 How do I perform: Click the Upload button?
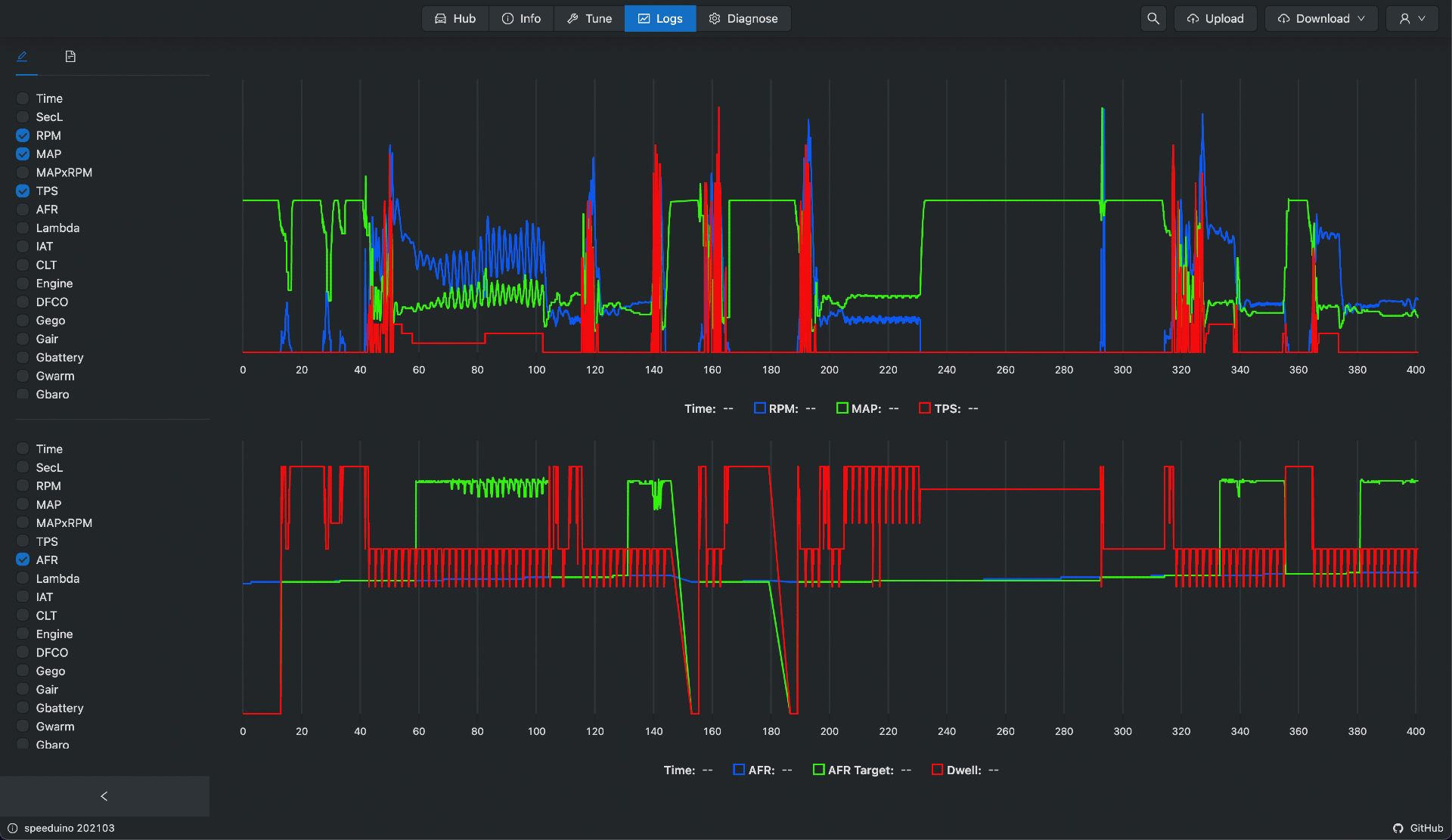click(1215, 18)
